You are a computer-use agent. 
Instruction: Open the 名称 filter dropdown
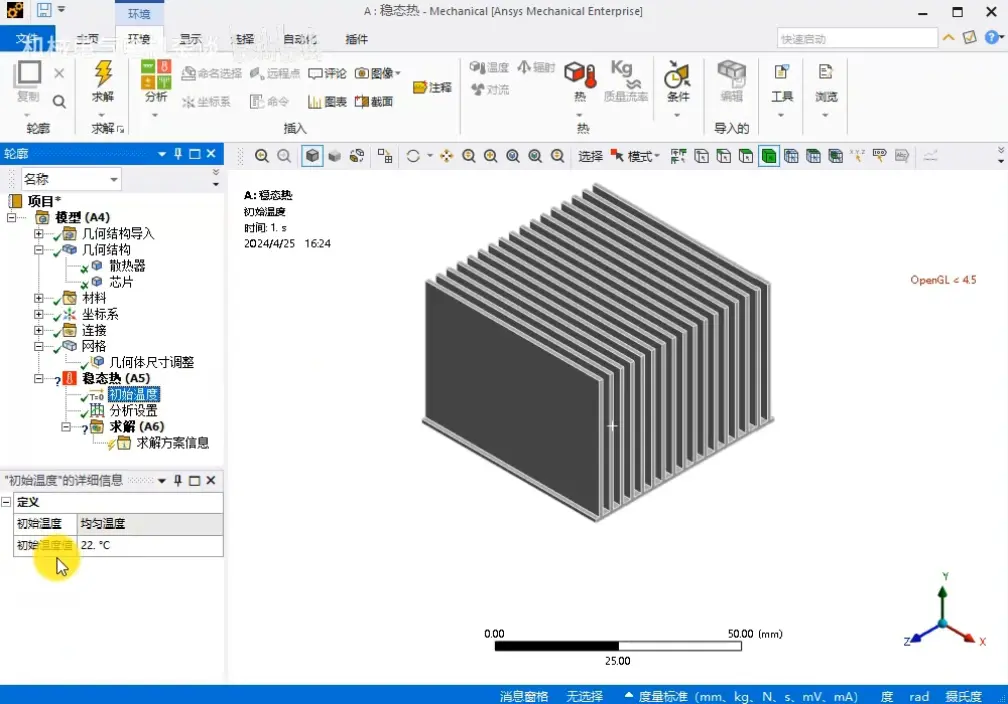(x=71, y=179)
